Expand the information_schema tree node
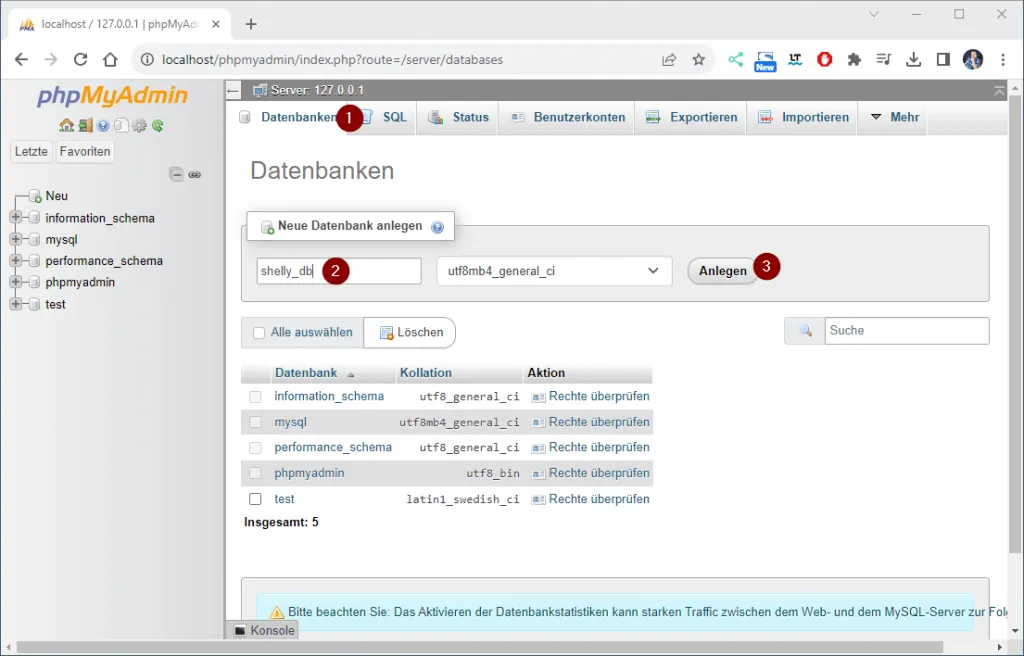 tap(15, 218)
